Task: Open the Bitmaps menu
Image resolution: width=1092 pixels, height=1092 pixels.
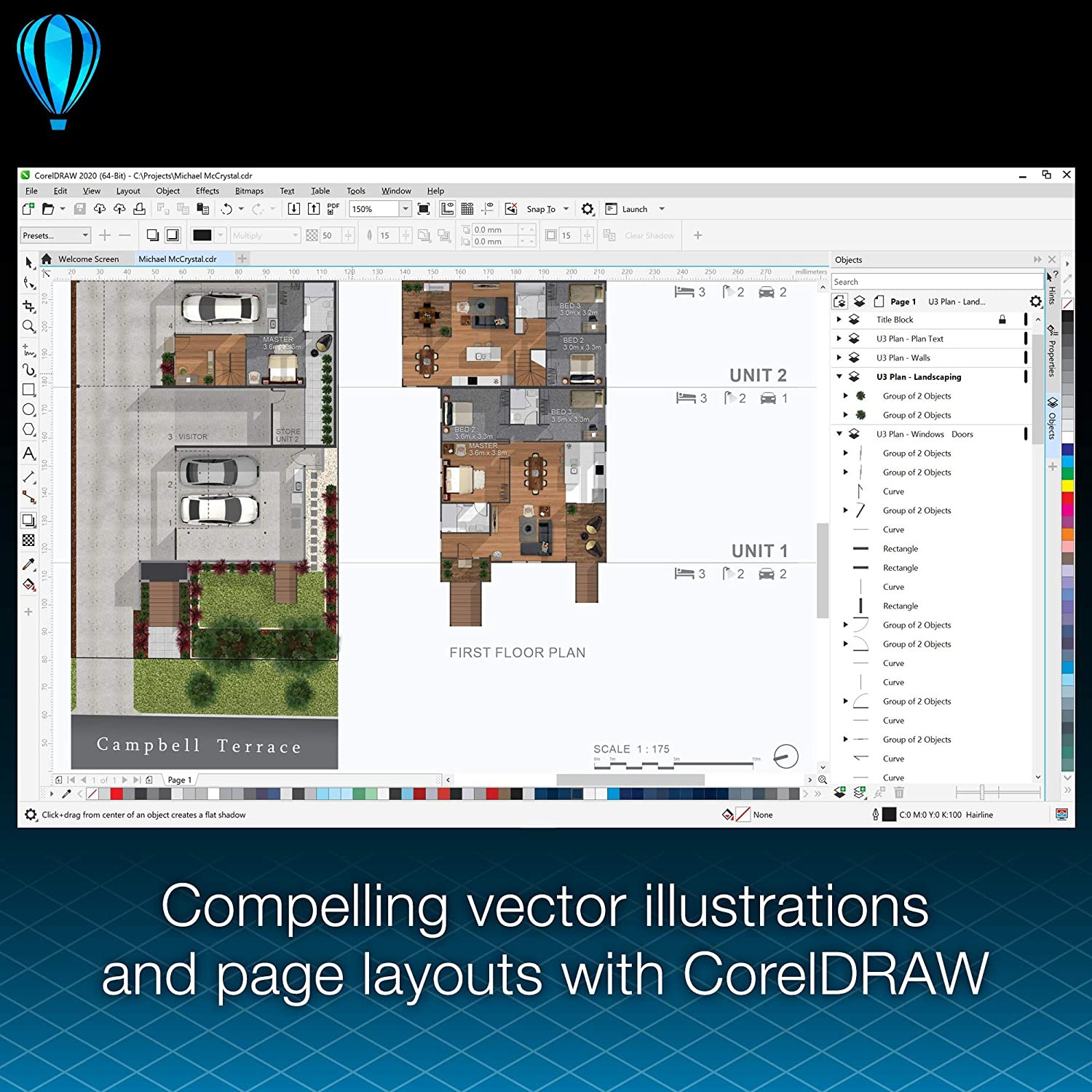Action: (x=249, y=191)
